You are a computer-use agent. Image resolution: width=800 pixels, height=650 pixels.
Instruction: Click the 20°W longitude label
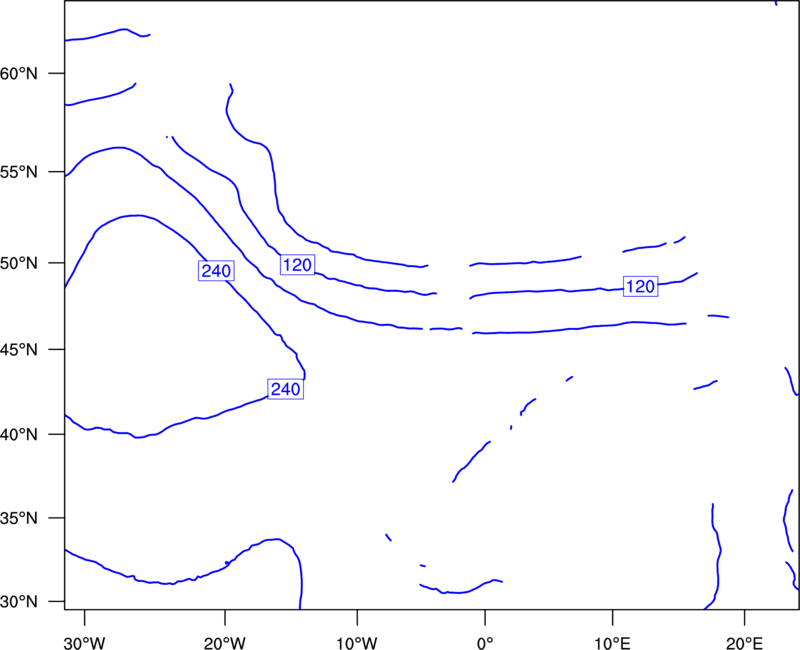coord(225,643)
